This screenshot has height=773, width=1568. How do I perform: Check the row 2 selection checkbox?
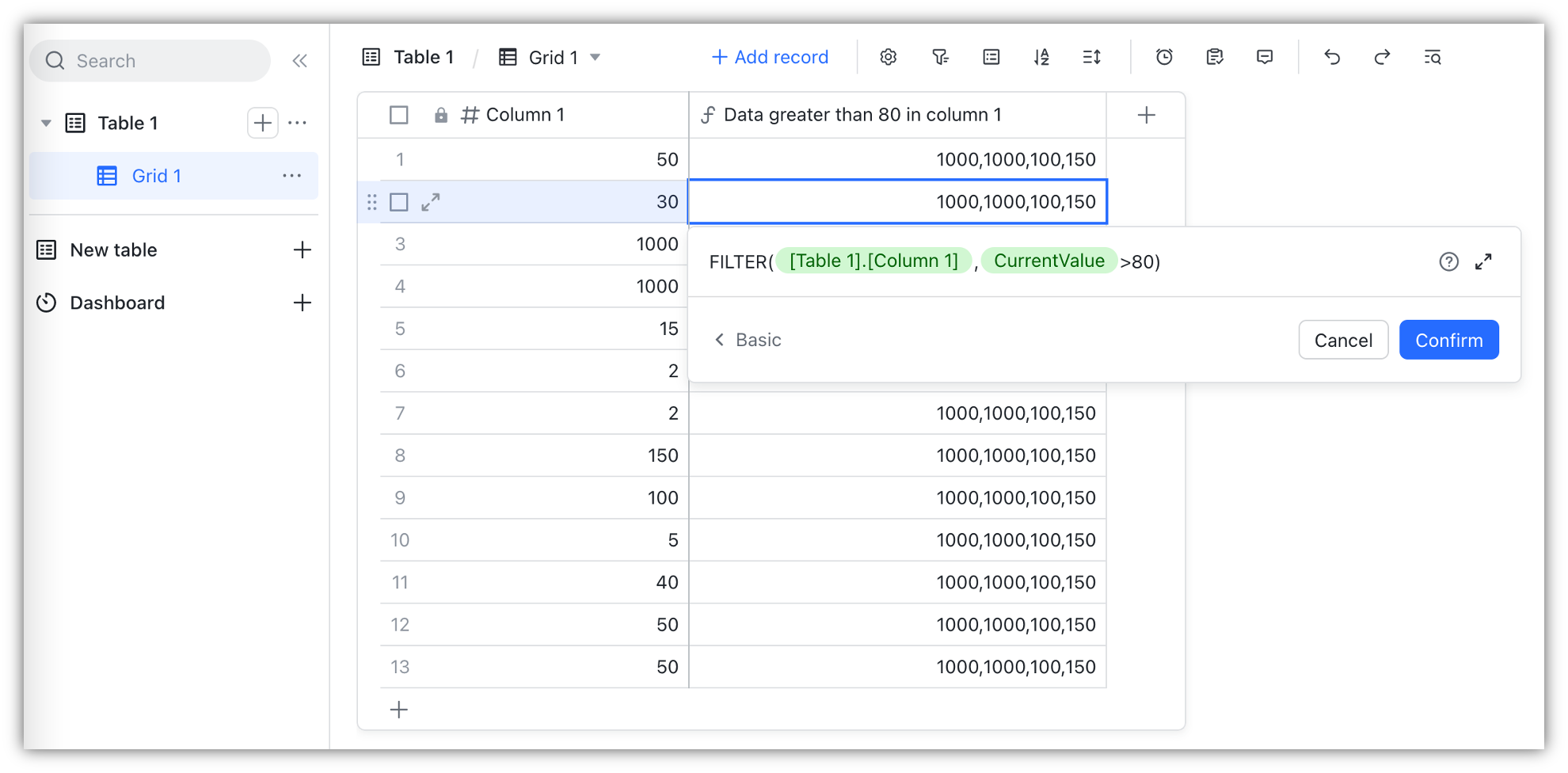tap(399, 203)
